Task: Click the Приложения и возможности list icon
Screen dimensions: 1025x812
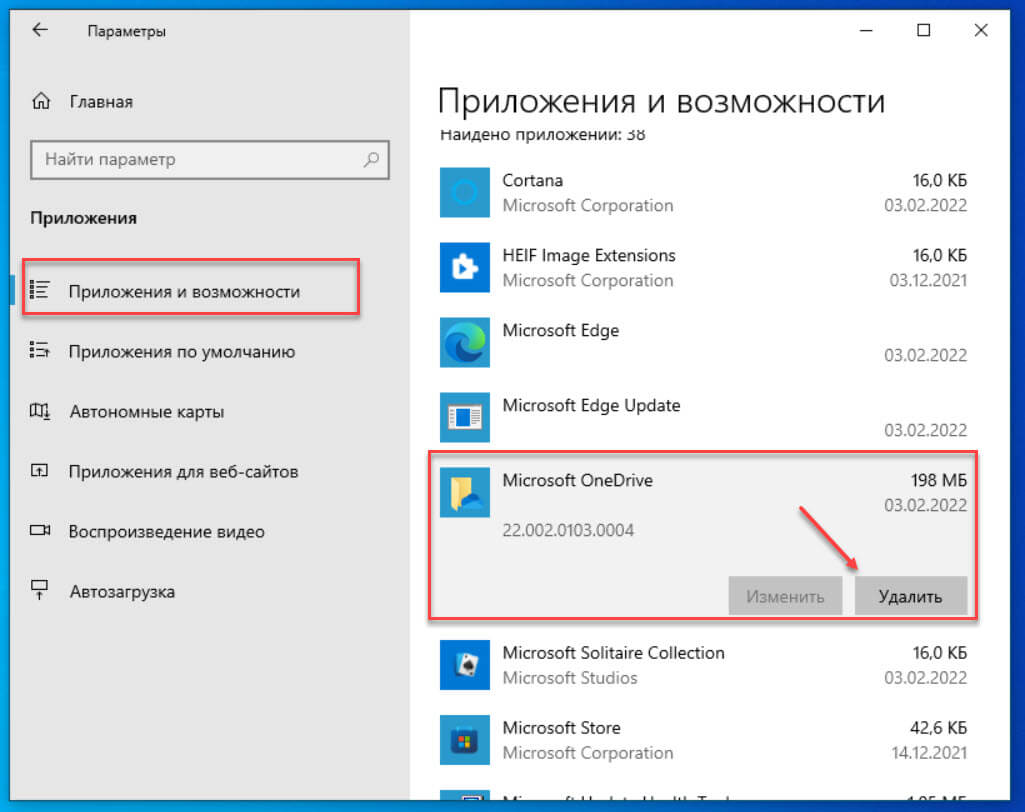Action: click(40, 290)
